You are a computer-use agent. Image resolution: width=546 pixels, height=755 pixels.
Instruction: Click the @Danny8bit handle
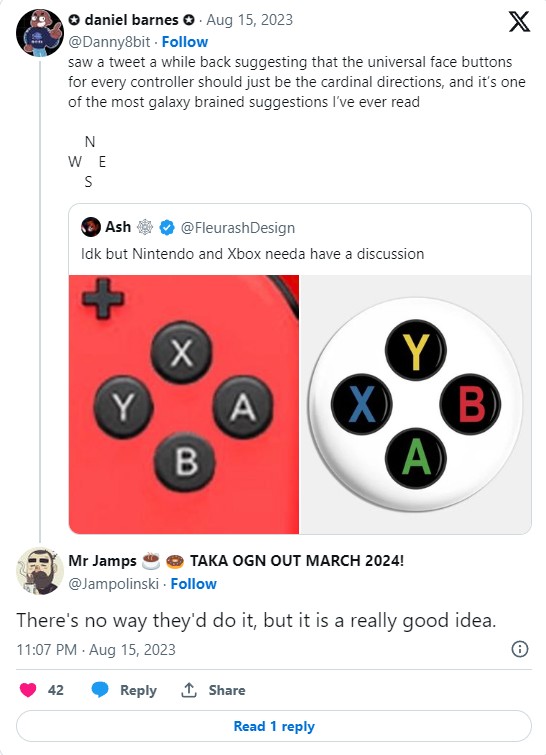[109, 42]
